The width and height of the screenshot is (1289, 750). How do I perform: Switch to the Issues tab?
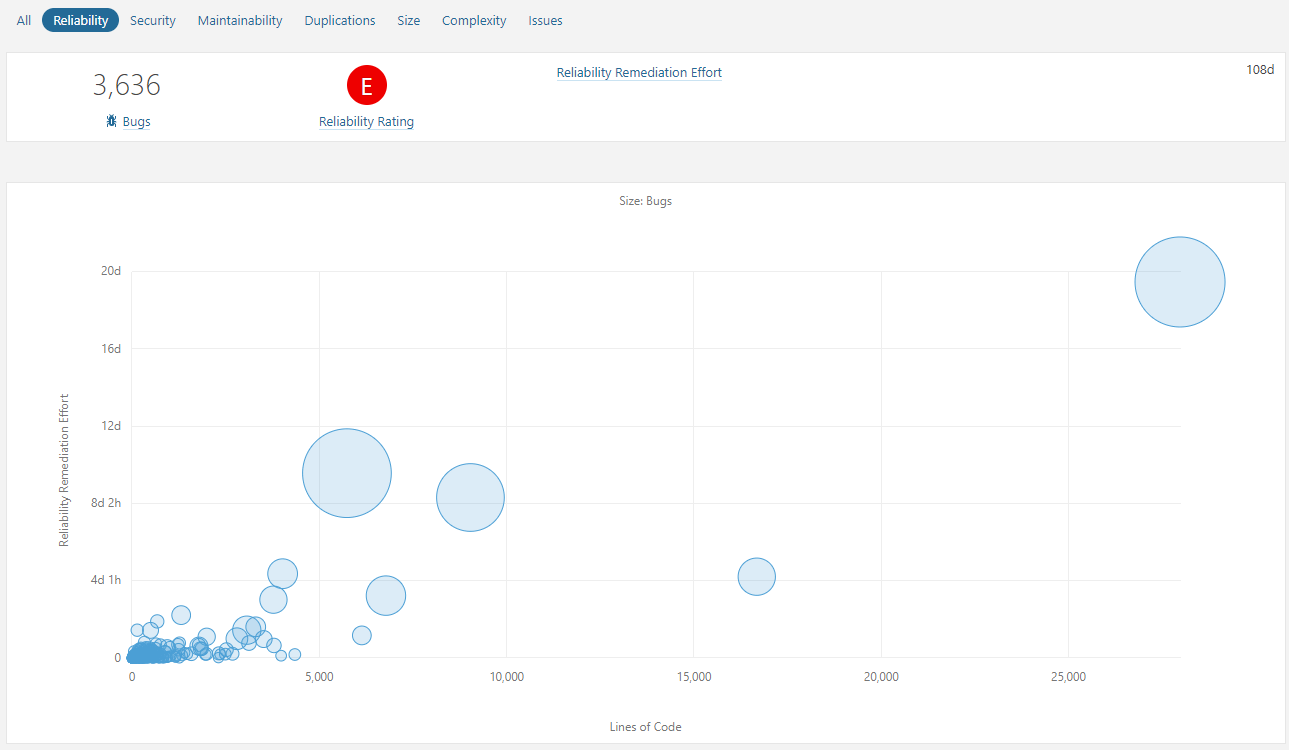(545, 20)
